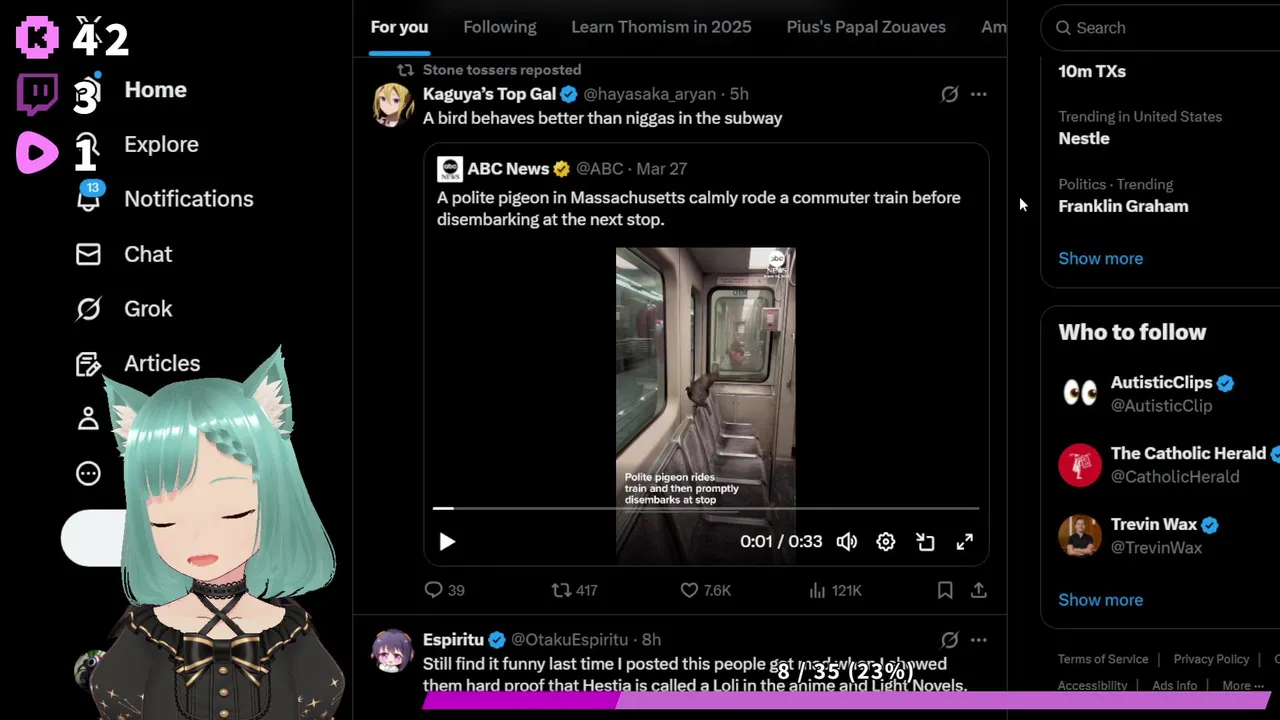Click the AutisticClips avatar
Screen dimensions: 1280x720
coord(1080,394)
